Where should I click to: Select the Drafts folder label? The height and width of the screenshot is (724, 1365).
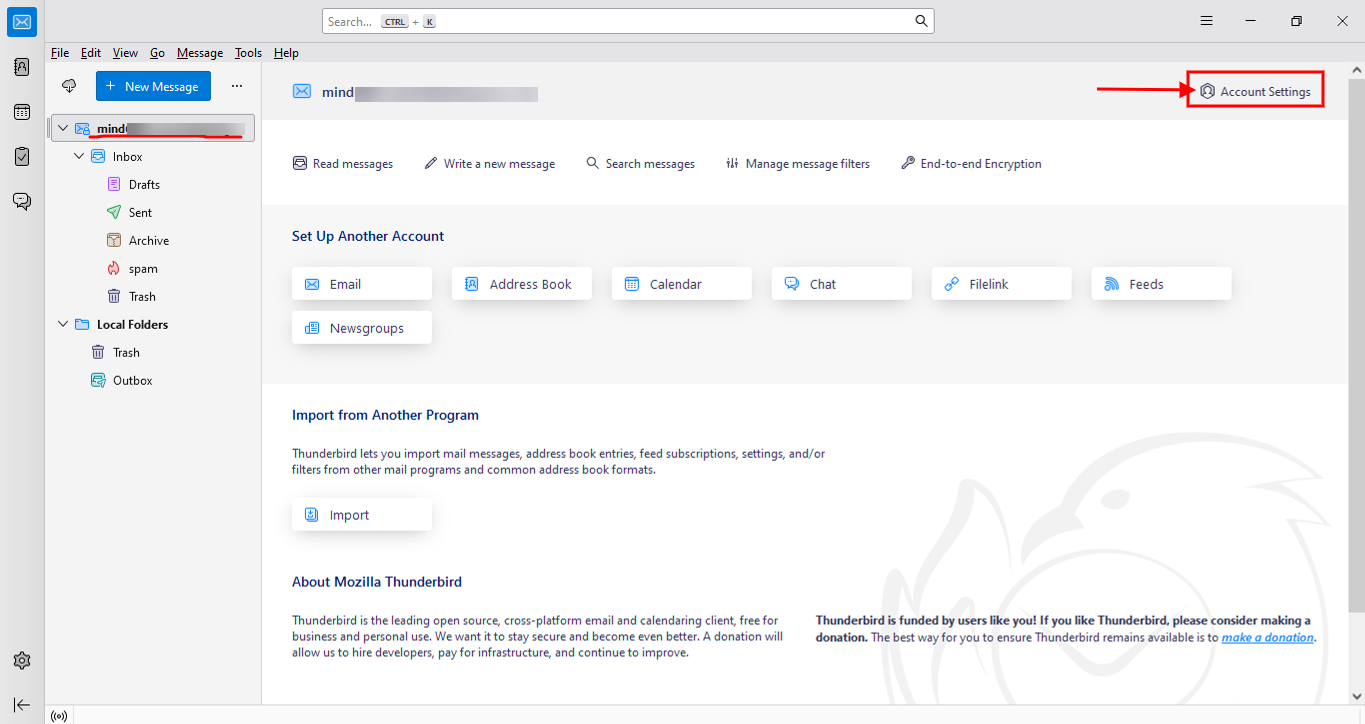(144, 185)
